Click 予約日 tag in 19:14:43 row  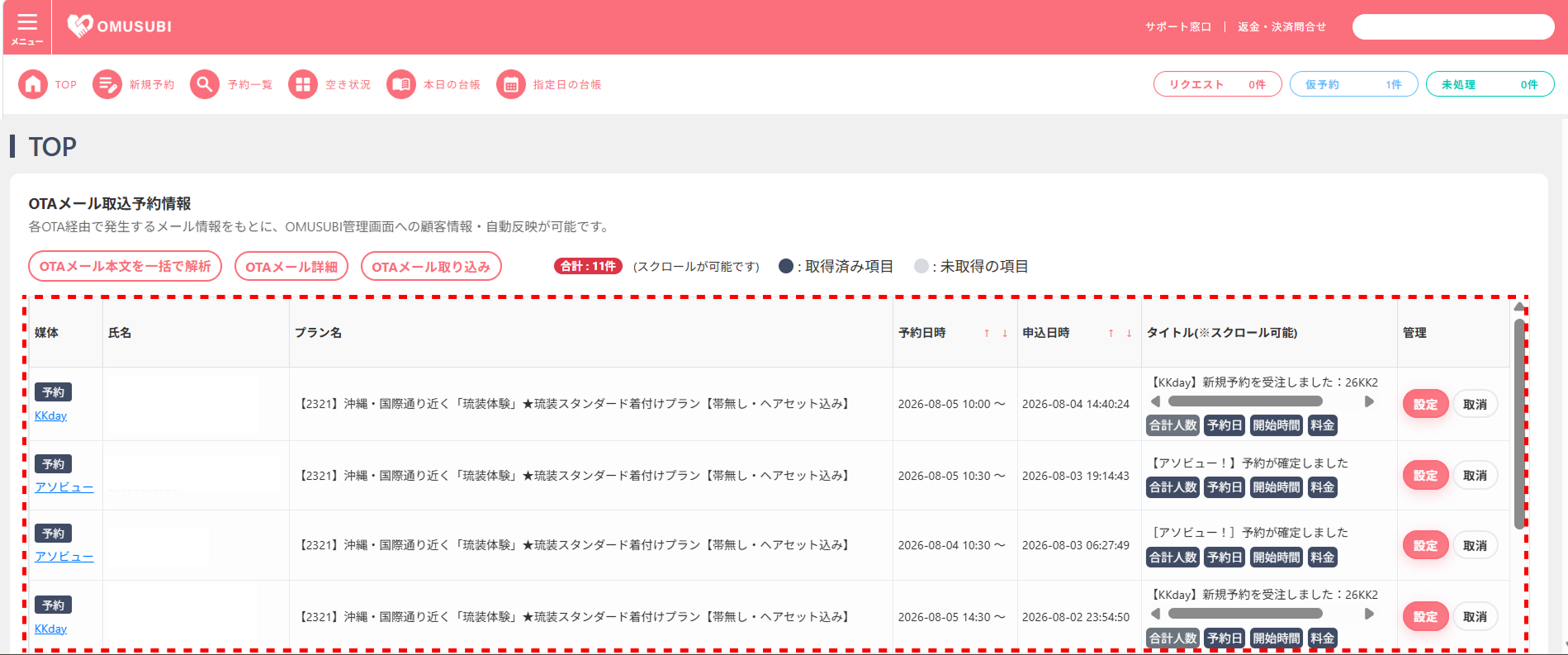coord(1225,487)
